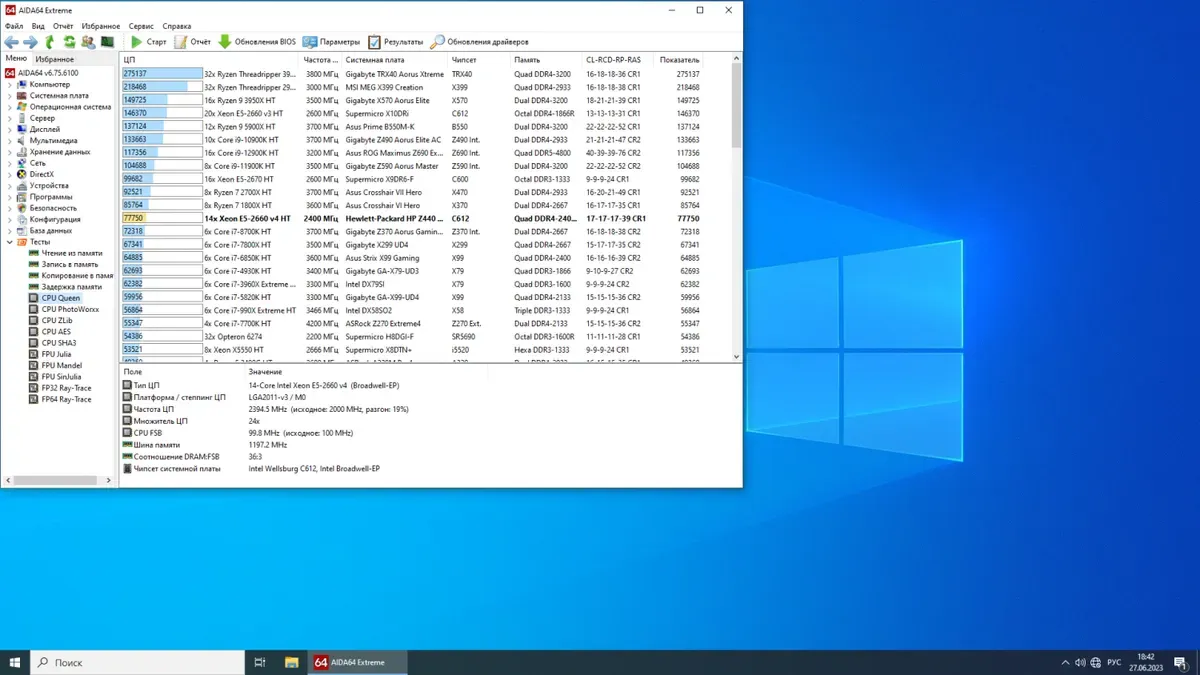This screenshot has height=675, width=1200.
Task: Click the Результаты clipboard icon
Action: pyautogui.click(x=375, y=42)
